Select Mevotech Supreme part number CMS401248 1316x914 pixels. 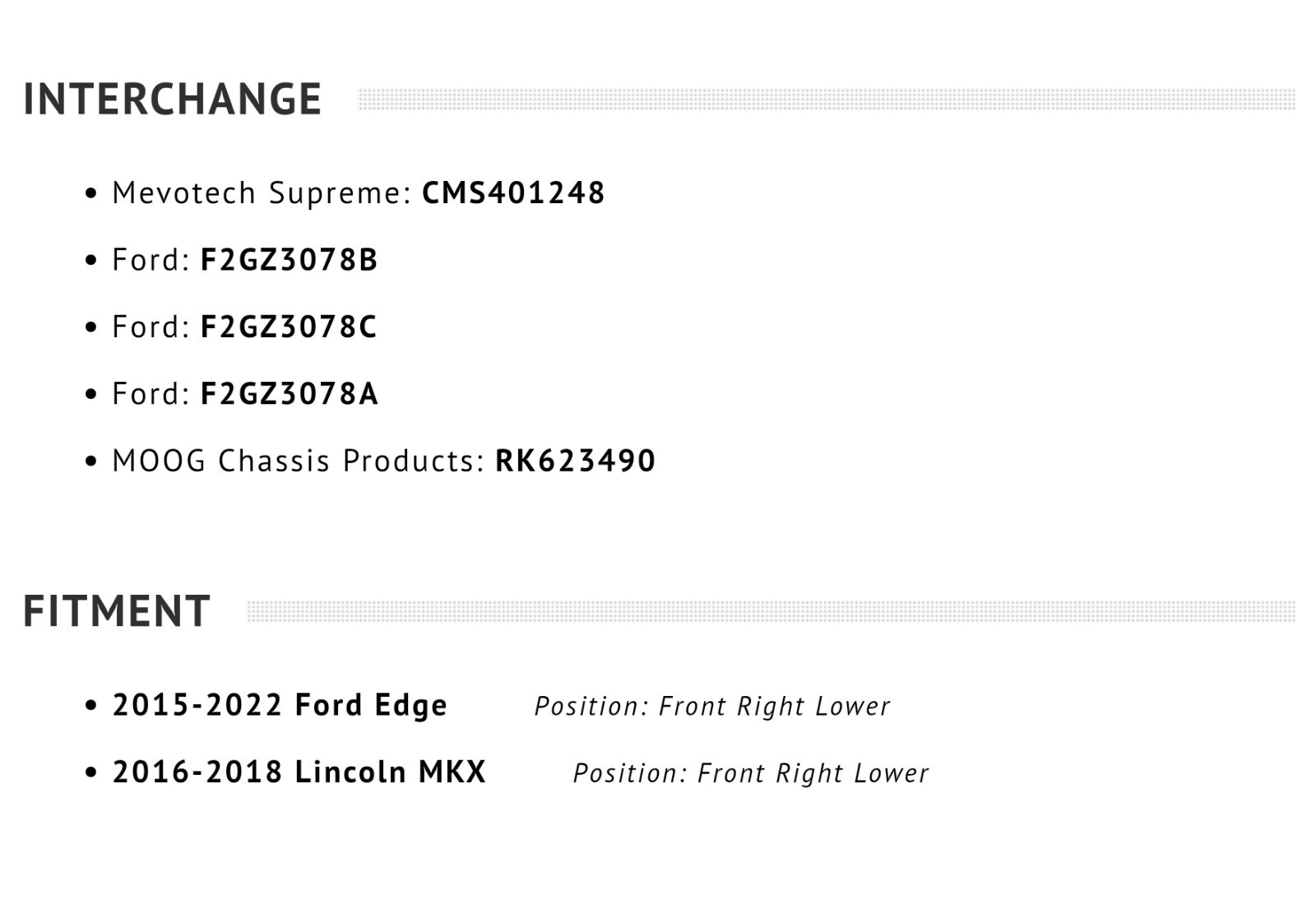pos(513,193)
